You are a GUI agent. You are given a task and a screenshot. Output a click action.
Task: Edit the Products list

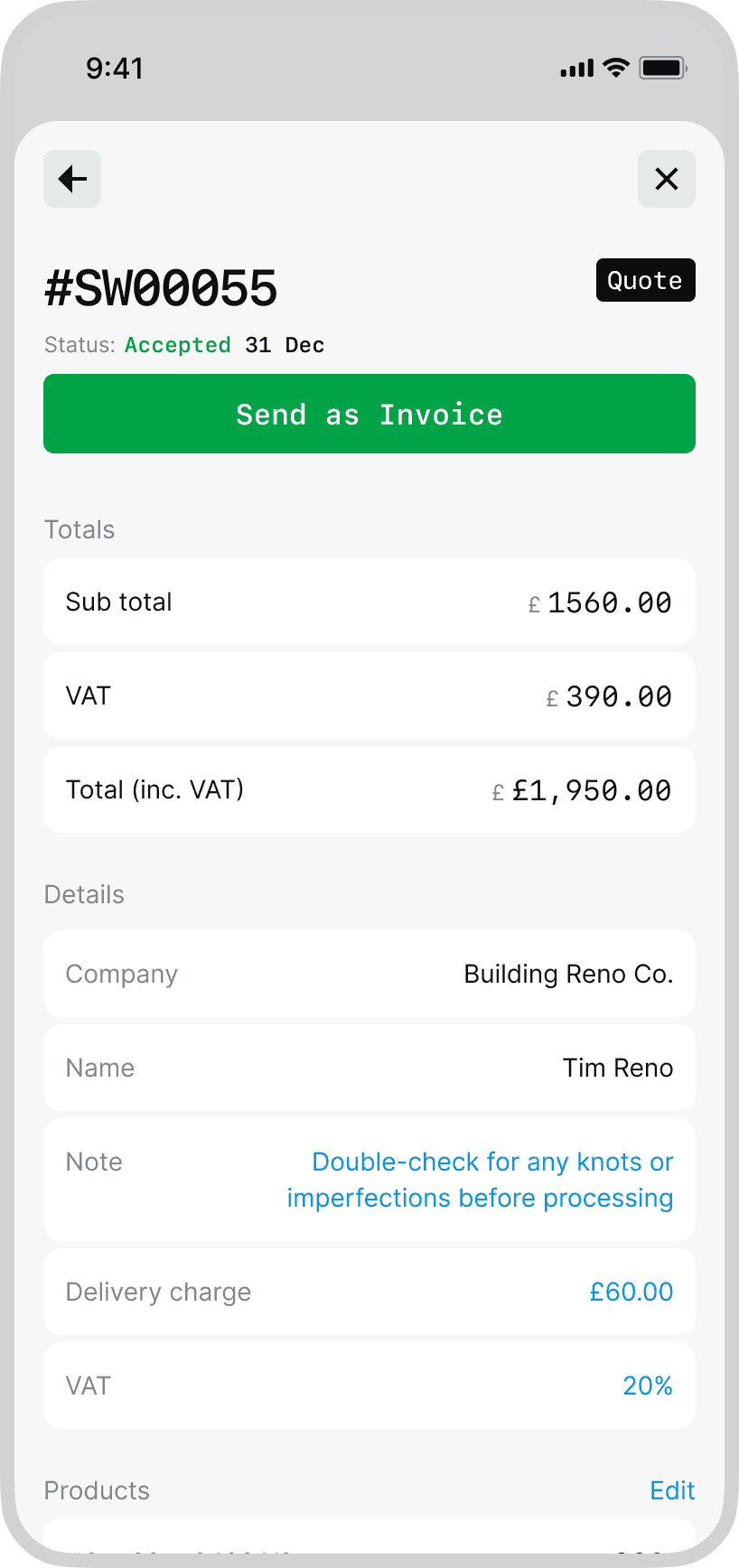click(672, 1490)
